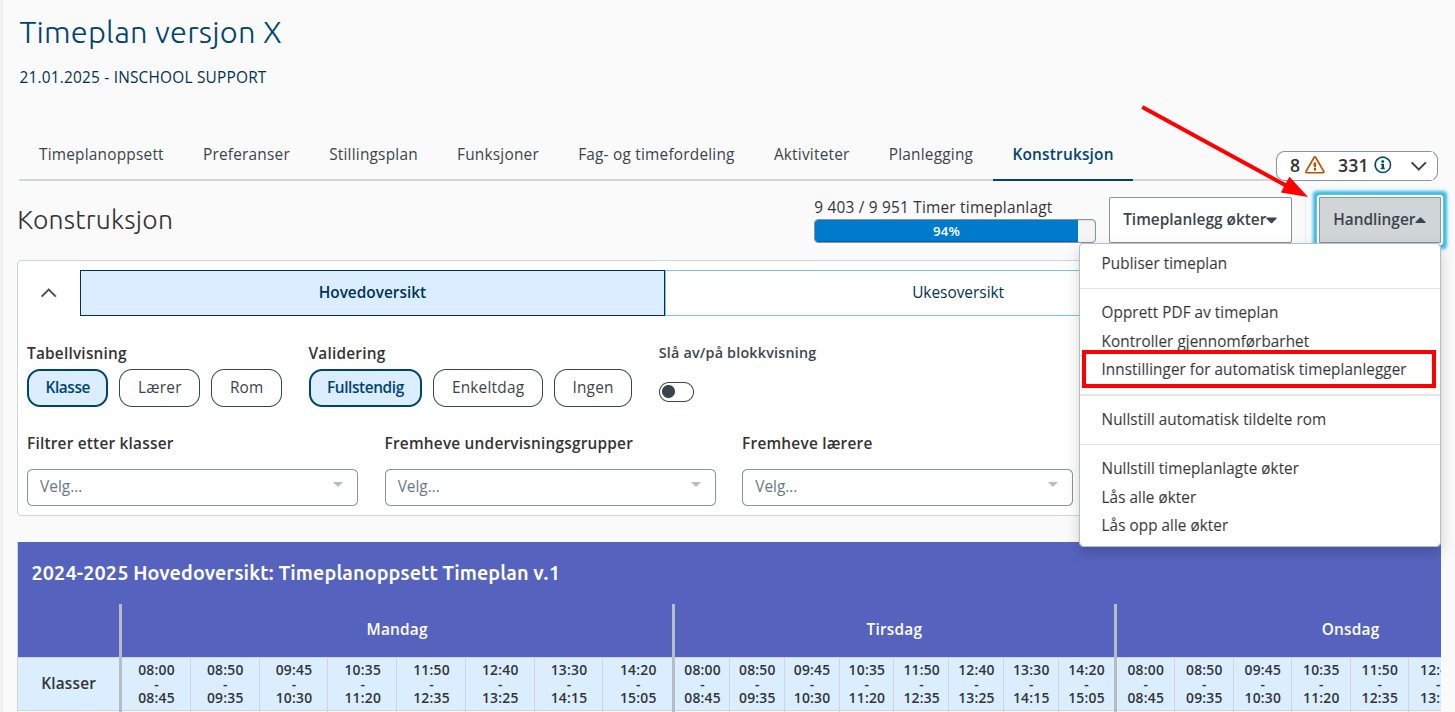The image size is (1455, 712).
Task: Click the 2024-2025 Hovedoversikt table title
Action: [295, 573]
